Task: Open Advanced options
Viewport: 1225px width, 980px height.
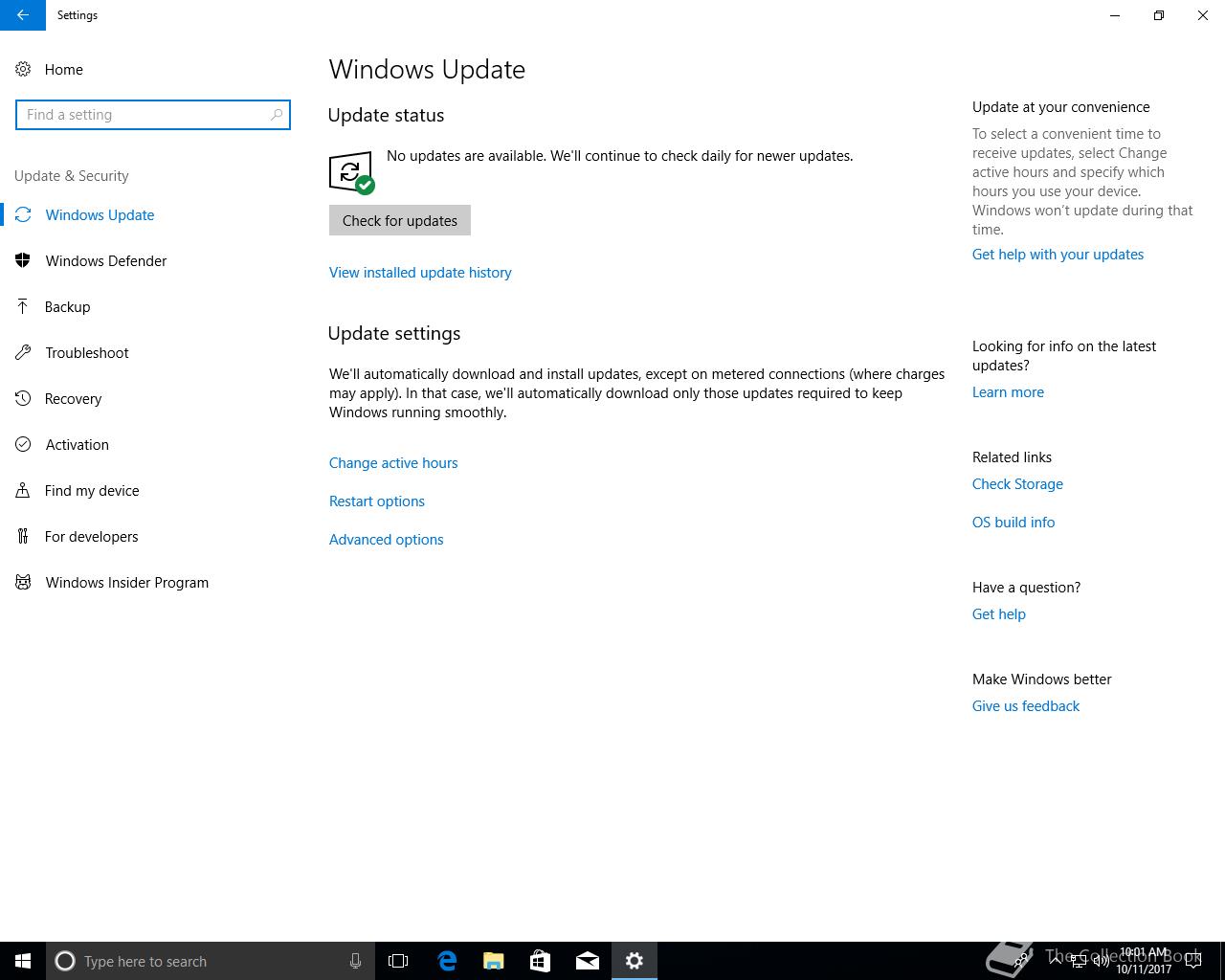Action: (387, 540)
